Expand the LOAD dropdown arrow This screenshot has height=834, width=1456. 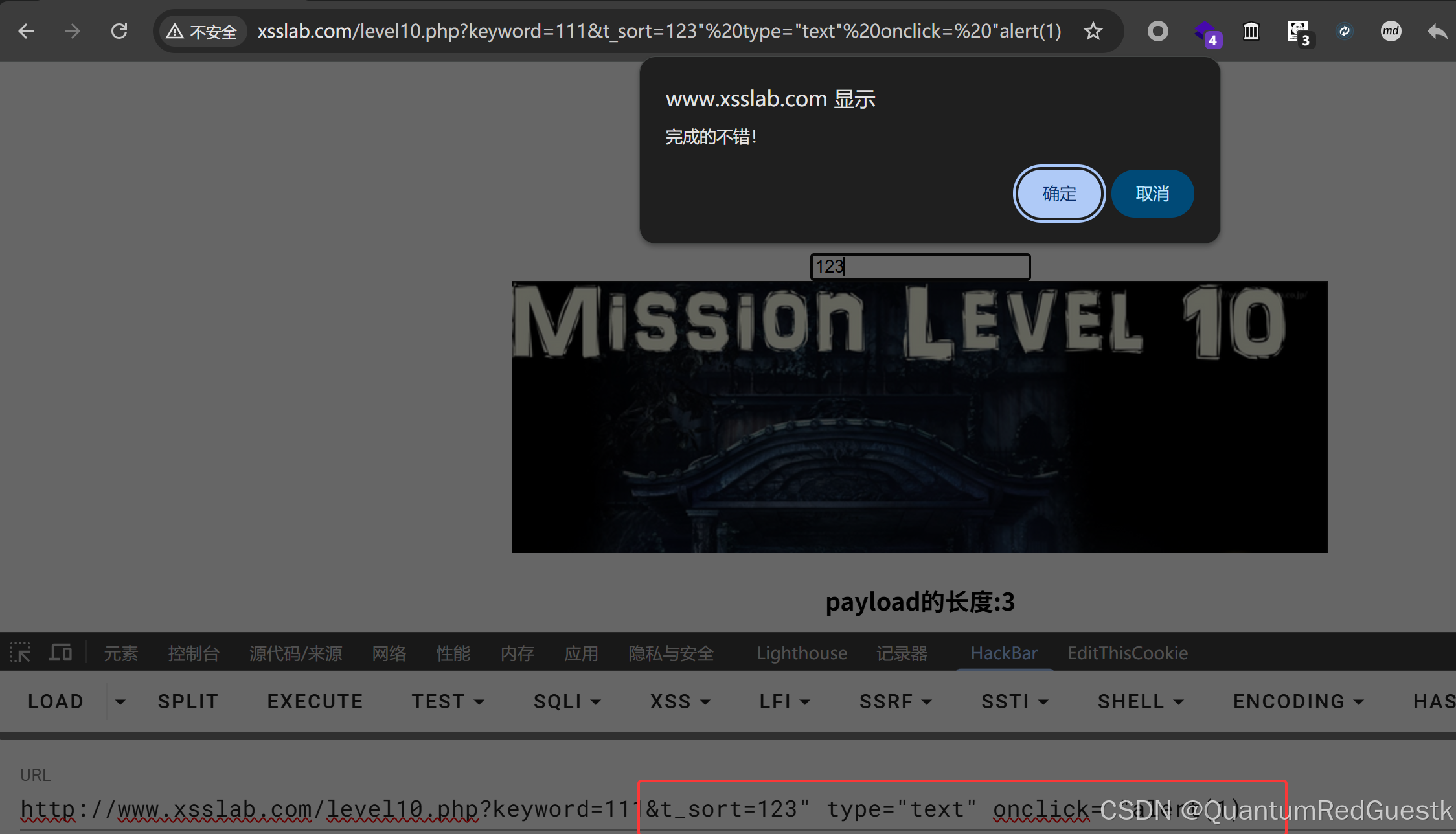(x=120, y=702)
